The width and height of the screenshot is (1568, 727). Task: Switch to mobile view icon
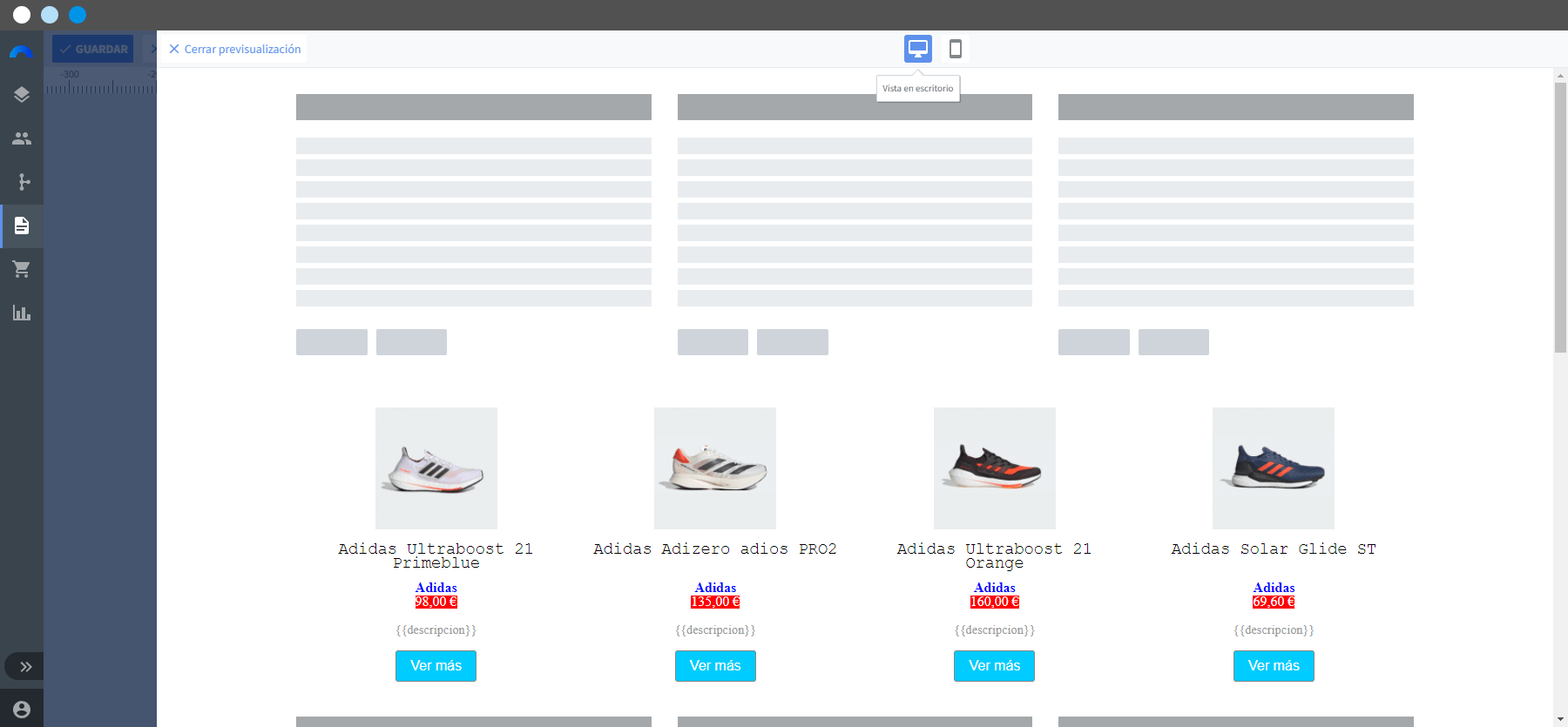(956, 49)
